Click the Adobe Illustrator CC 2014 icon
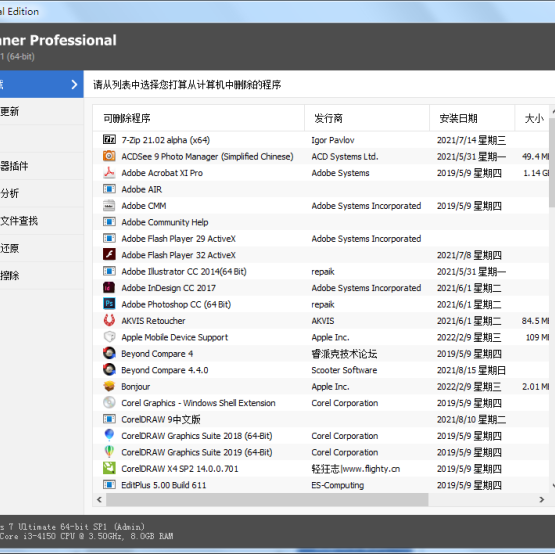The height and width of the screenshot is (554, 555). coord(109,271)
